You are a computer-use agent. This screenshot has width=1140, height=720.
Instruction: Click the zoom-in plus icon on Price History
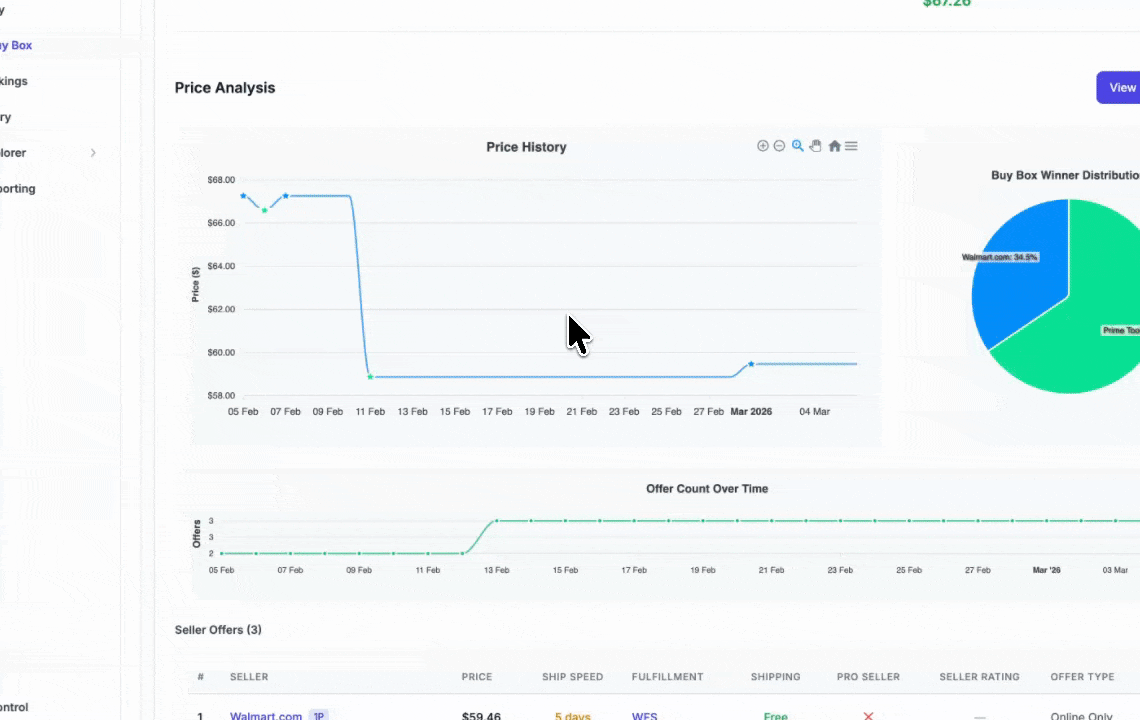click(763, 146)
